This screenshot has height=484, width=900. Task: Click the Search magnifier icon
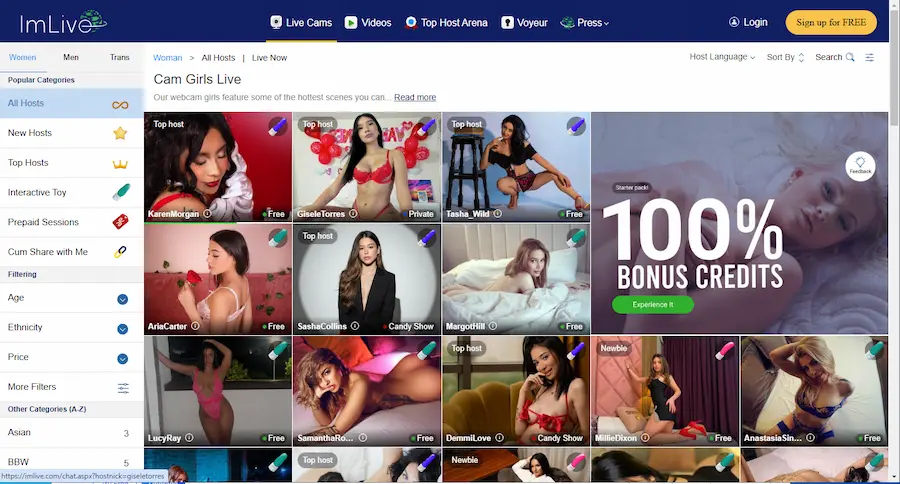pos(850,57)
